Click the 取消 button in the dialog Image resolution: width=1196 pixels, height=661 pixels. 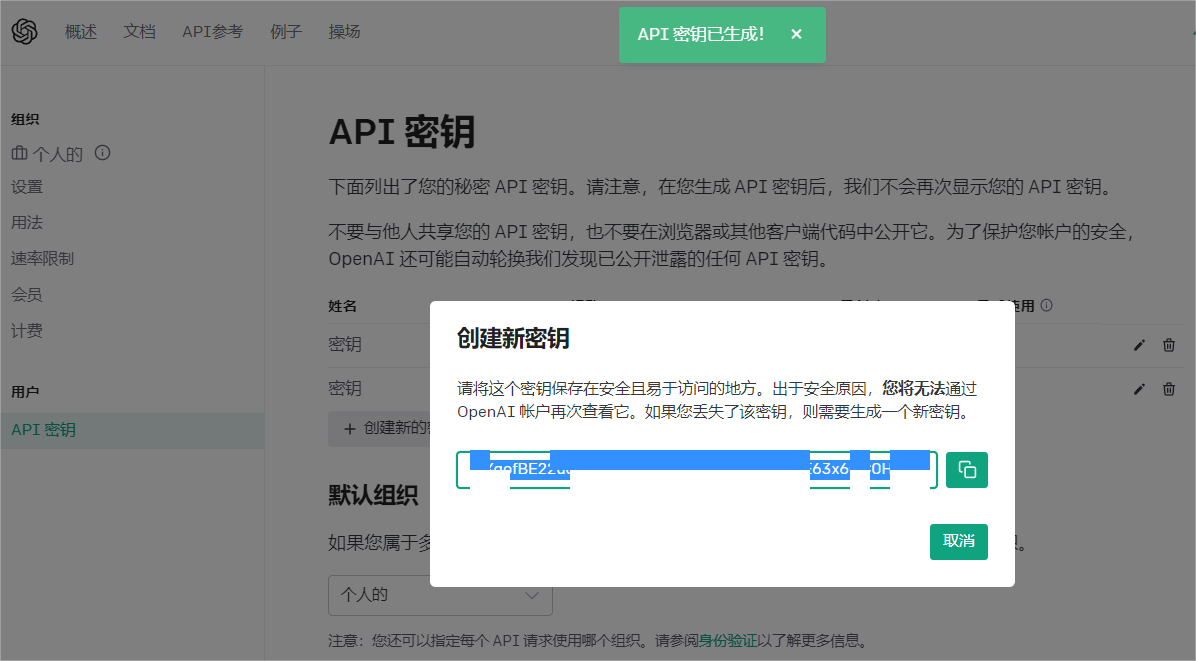pyautogui.click(x=959, y=541)
